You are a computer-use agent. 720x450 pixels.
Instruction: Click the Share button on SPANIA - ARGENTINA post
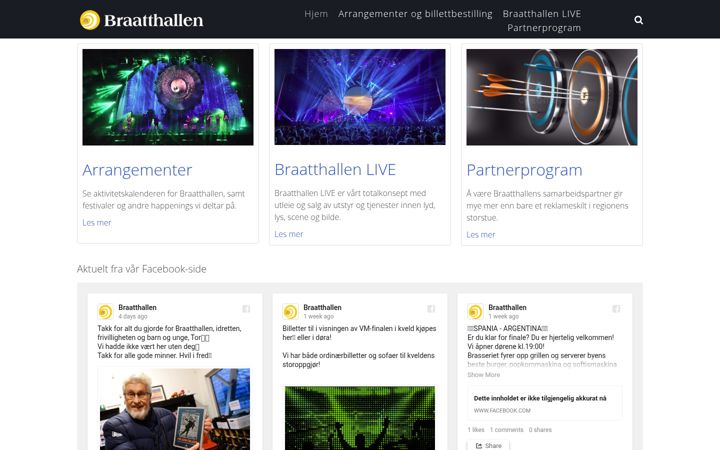488,445
